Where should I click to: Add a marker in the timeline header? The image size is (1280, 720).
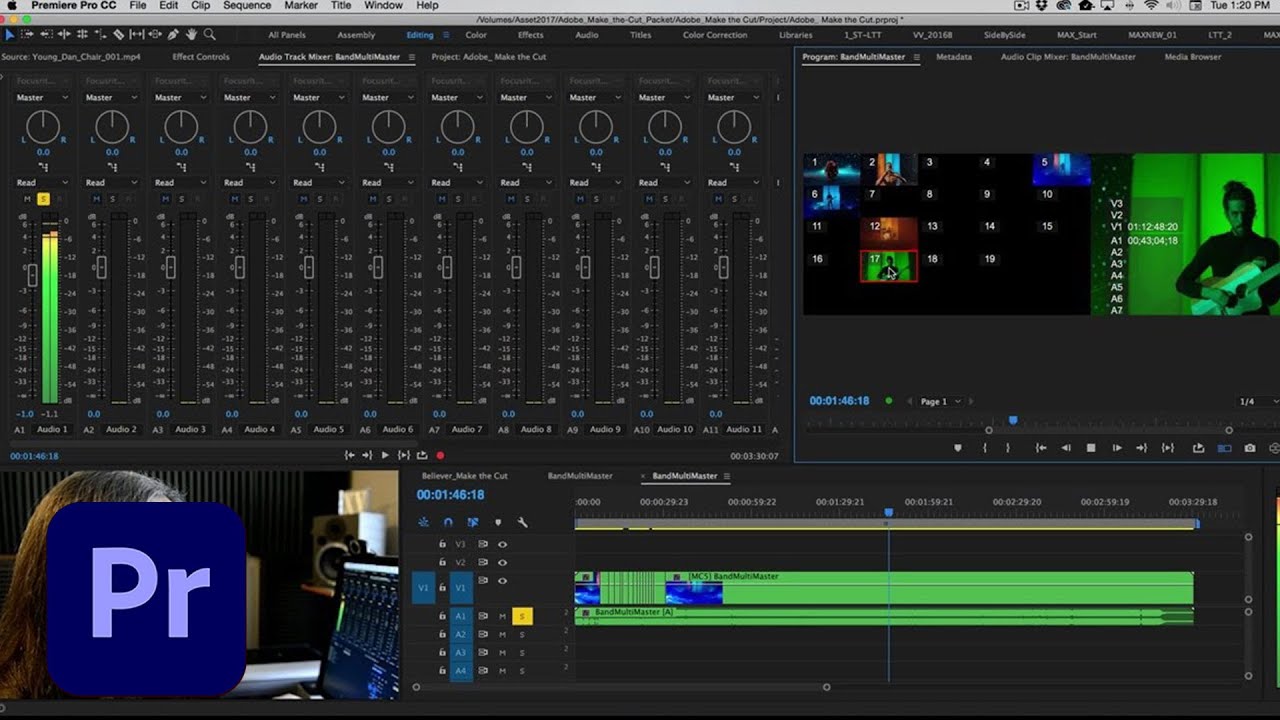pos(498,522)
